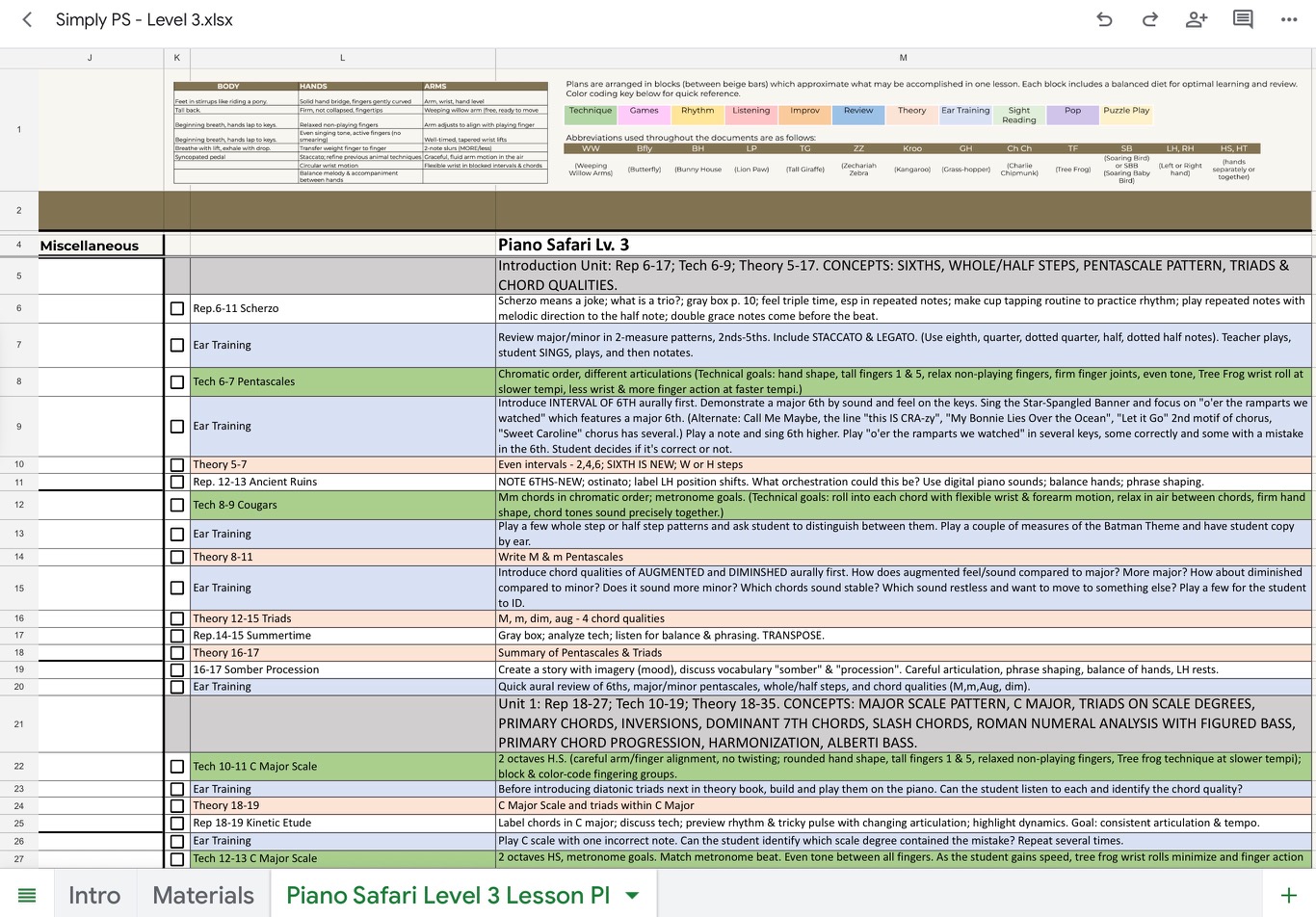Tick the 16-17 Somber Procession checkbox
The image size is (1316, 917).
pos(177,669)
